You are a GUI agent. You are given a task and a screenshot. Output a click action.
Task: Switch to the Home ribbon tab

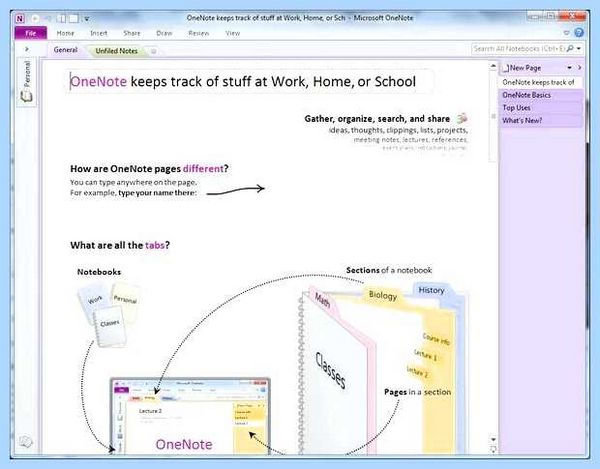[x=65, y=33]
